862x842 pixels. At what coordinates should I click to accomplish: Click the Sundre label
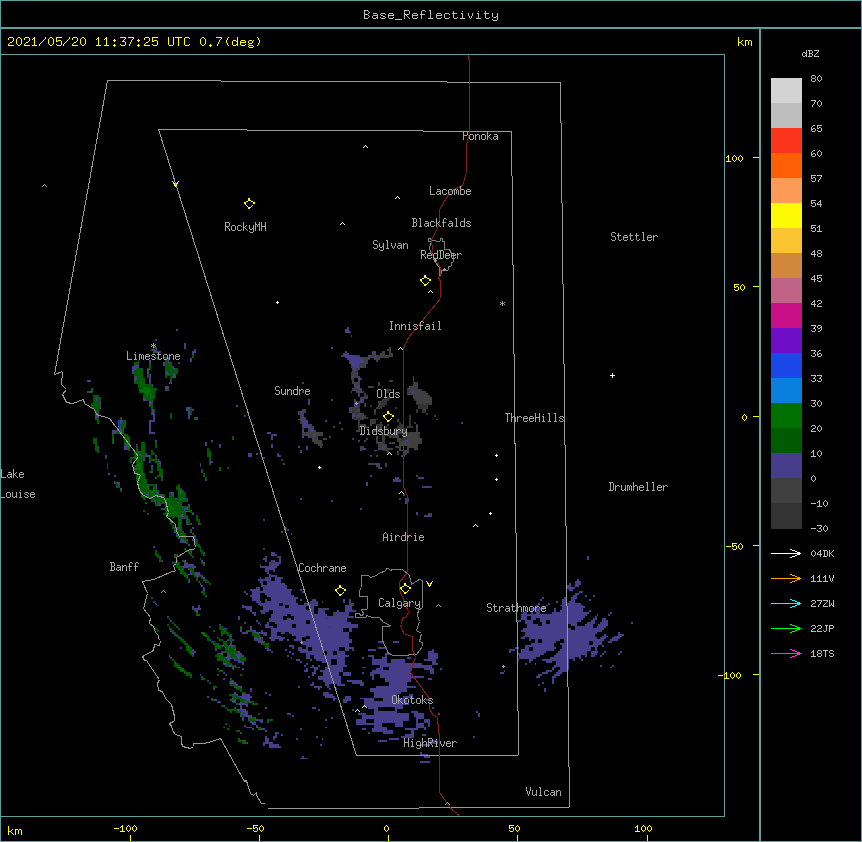292,391
